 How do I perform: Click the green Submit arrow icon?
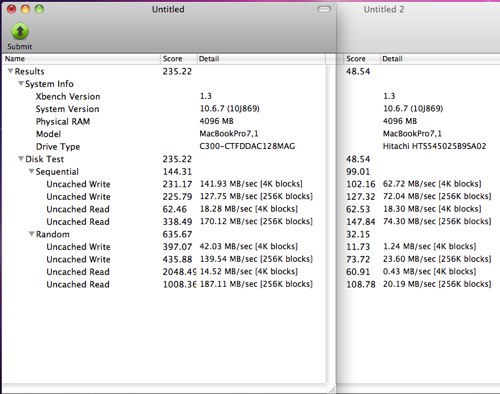tap(20, 32)
